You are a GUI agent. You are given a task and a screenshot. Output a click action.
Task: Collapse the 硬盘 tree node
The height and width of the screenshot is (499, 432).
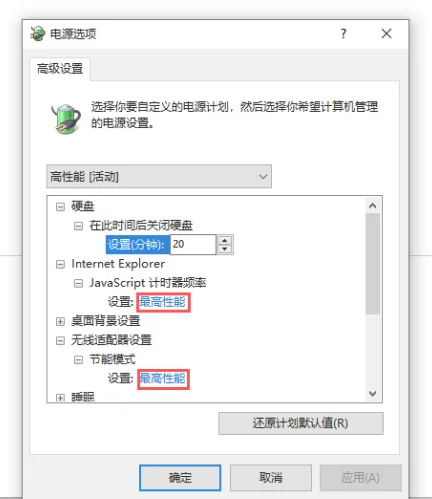(x=60, y=207)
